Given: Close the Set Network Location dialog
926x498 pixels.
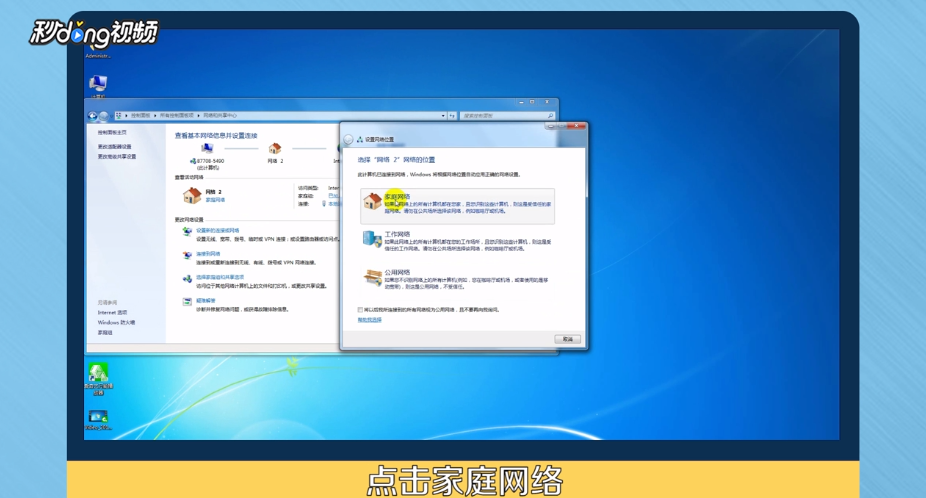Looking at the screenshot, I should 576,126.
